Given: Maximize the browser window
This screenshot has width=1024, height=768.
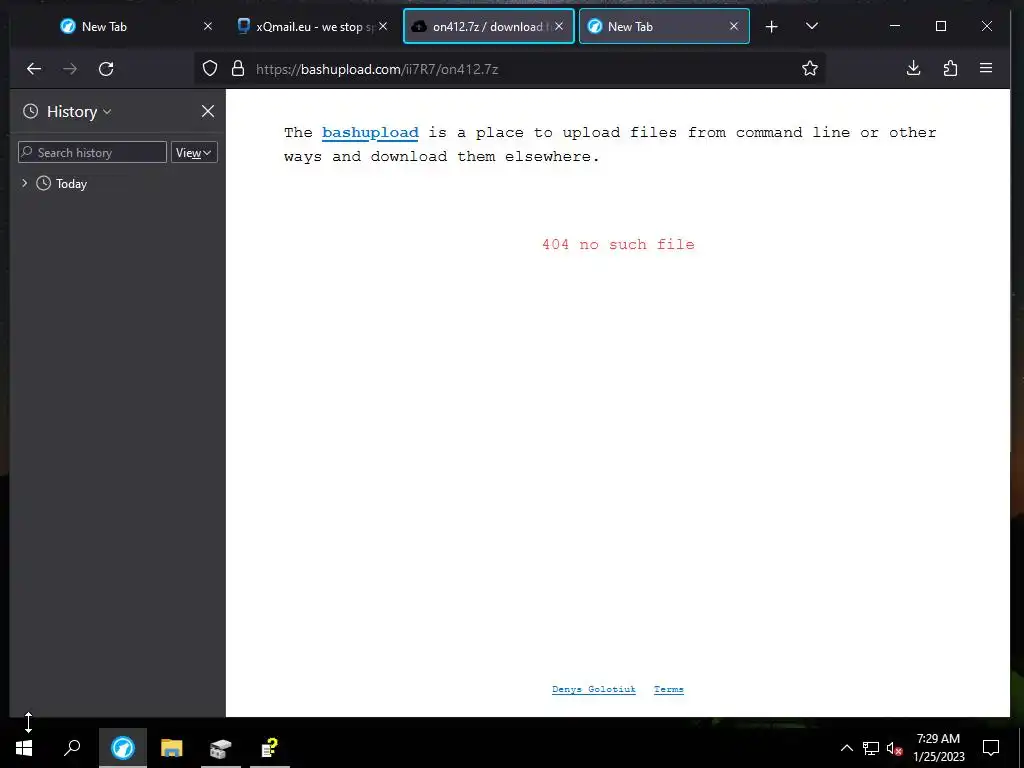Looking at the screenshot, I should (941, 26).
